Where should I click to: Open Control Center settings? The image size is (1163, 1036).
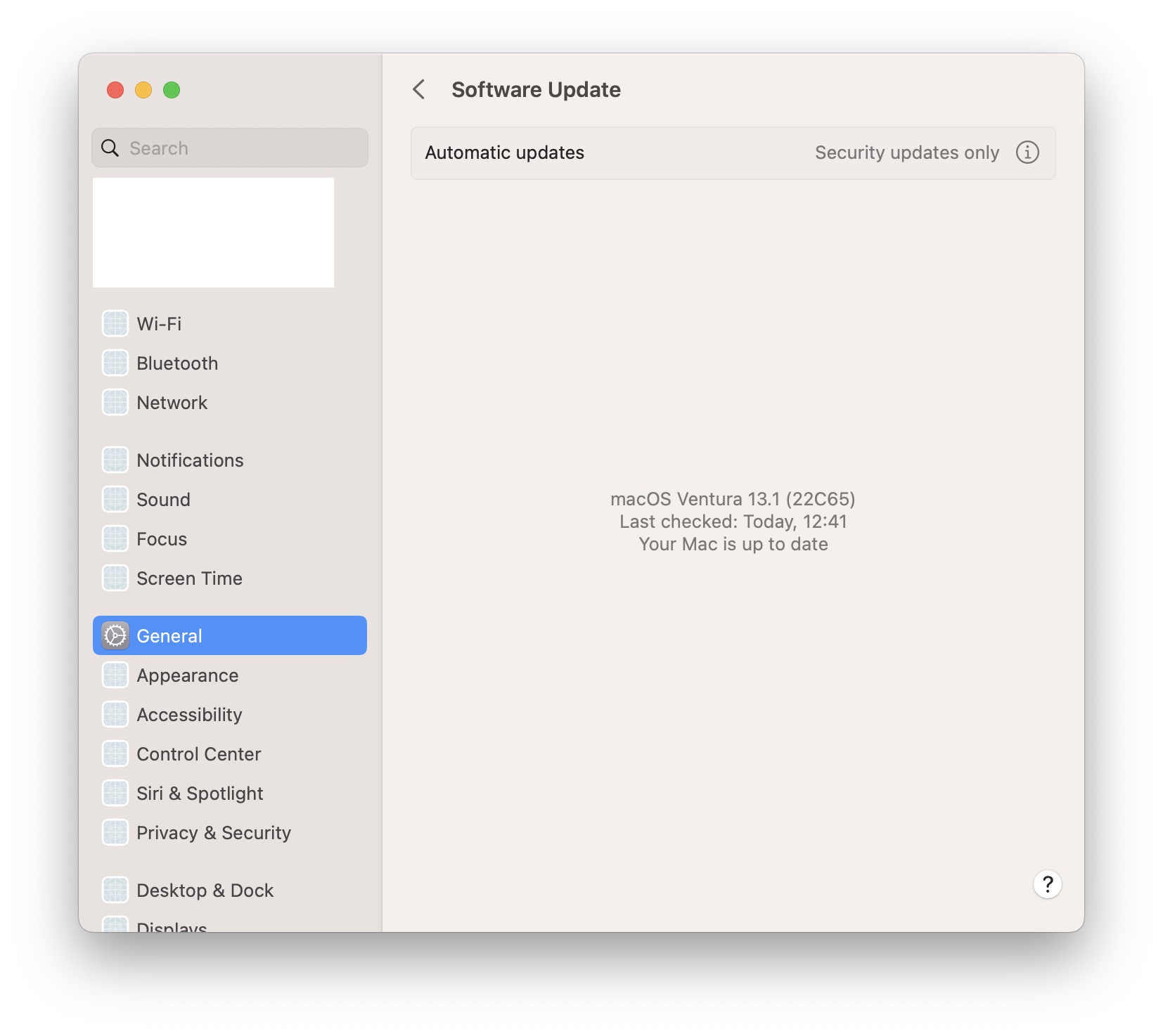point(230,753)
